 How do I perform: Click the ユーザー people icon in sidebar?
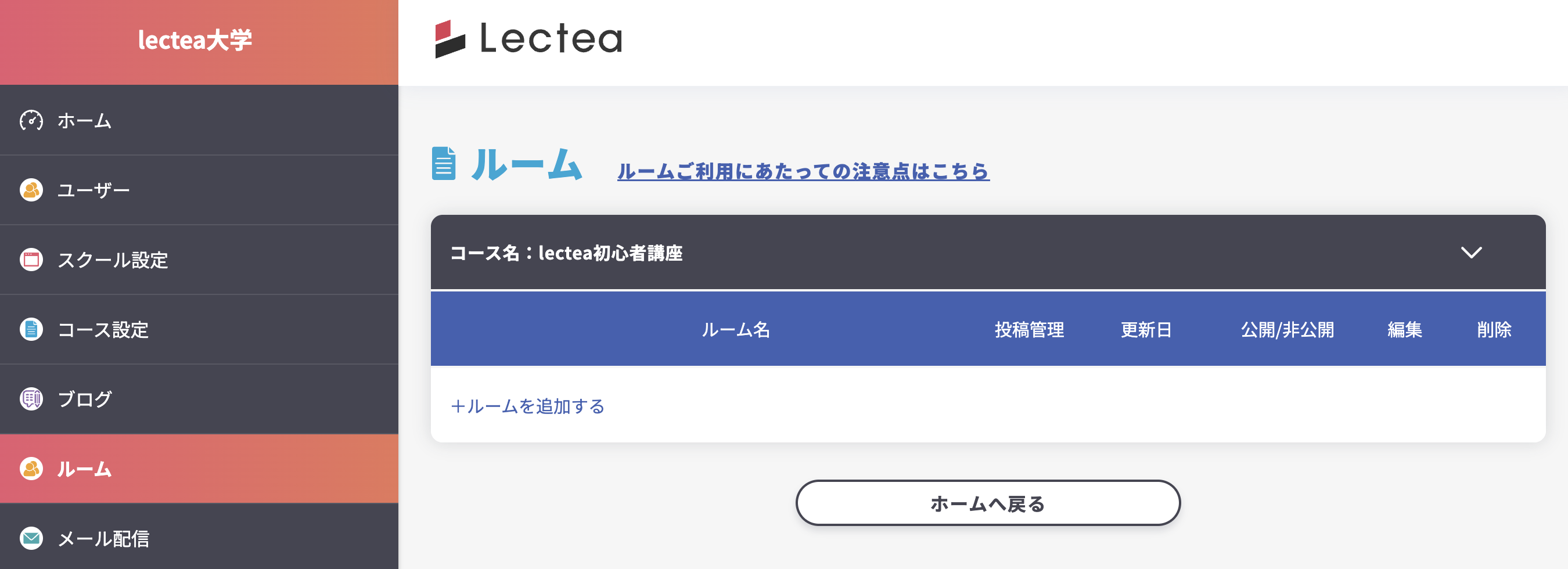[31, 190]
